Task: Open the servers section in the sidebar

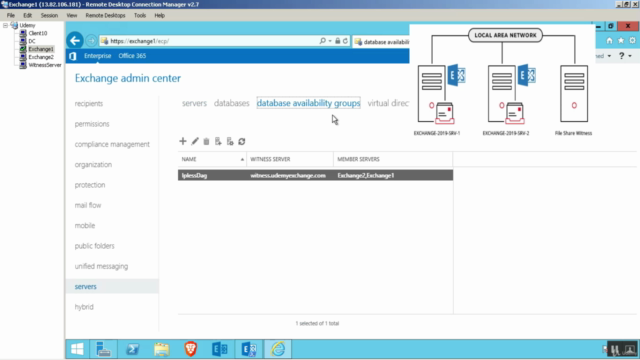Action: tap(85, 287)
